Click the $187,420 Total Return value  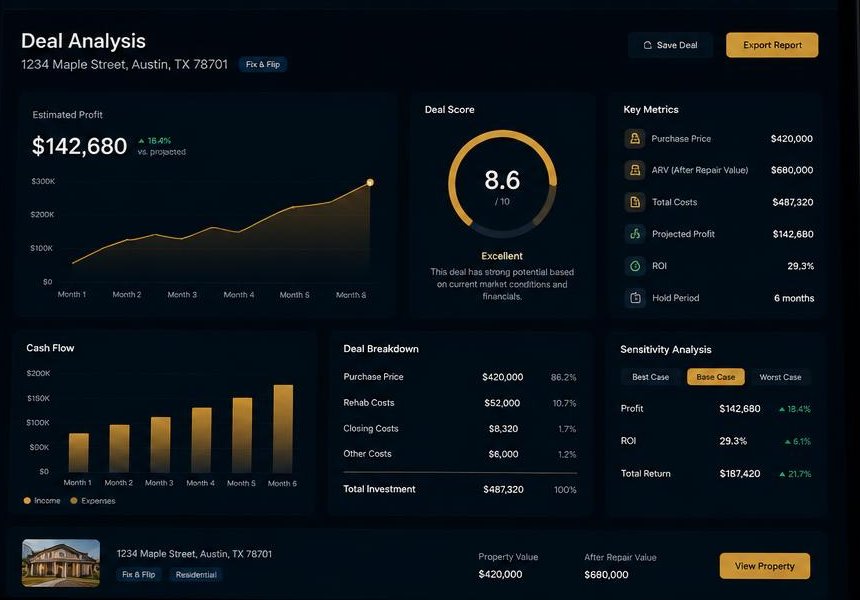[740, 474]
